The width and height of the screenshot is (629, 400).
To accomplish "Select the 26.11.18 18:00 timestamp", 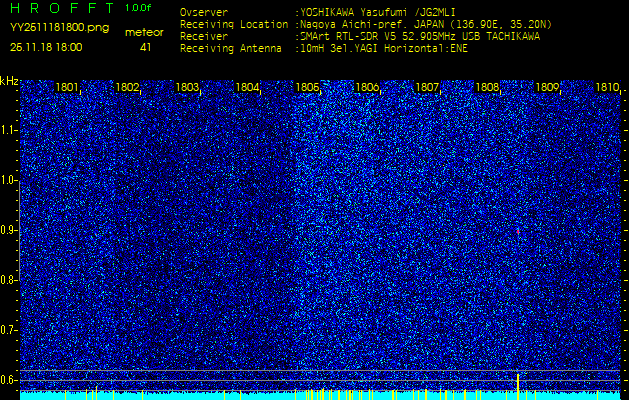I will pyautogui.click(x=47, y=47).
